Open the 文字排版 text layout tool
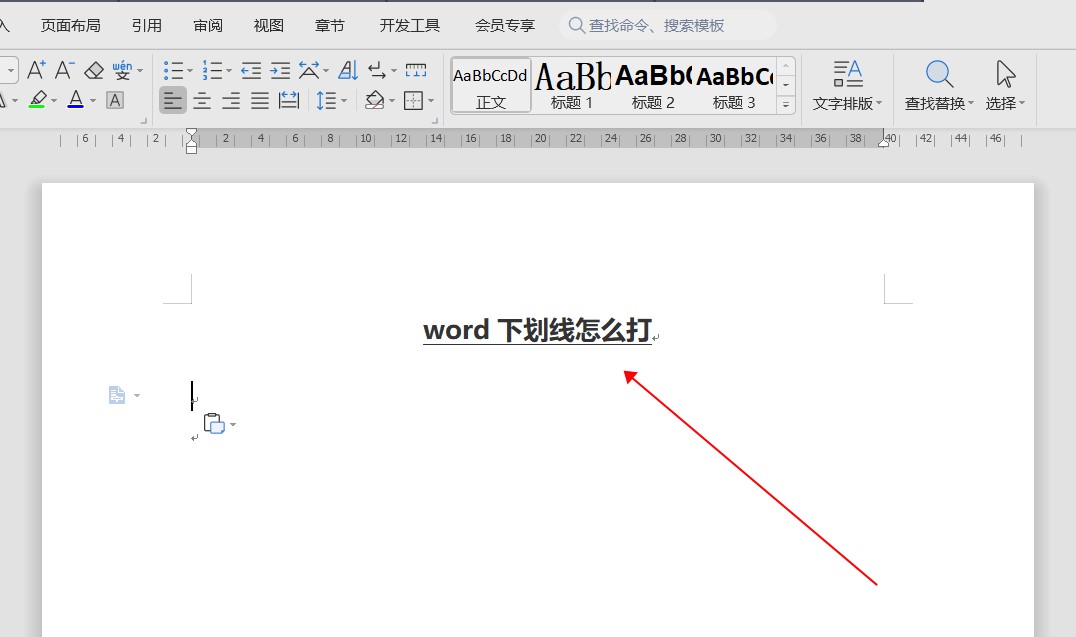Viewport: 1076px width, 637px height. (848, 85)
